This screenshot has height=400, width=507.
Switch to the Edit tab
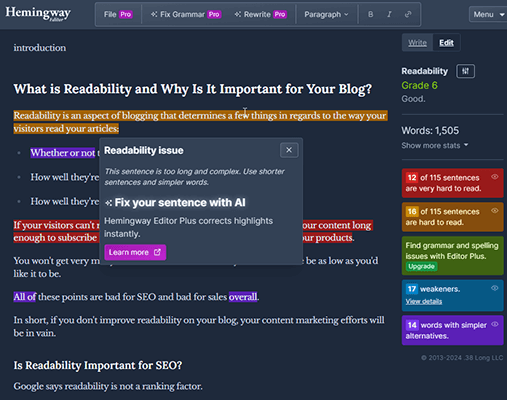point(446,43)
